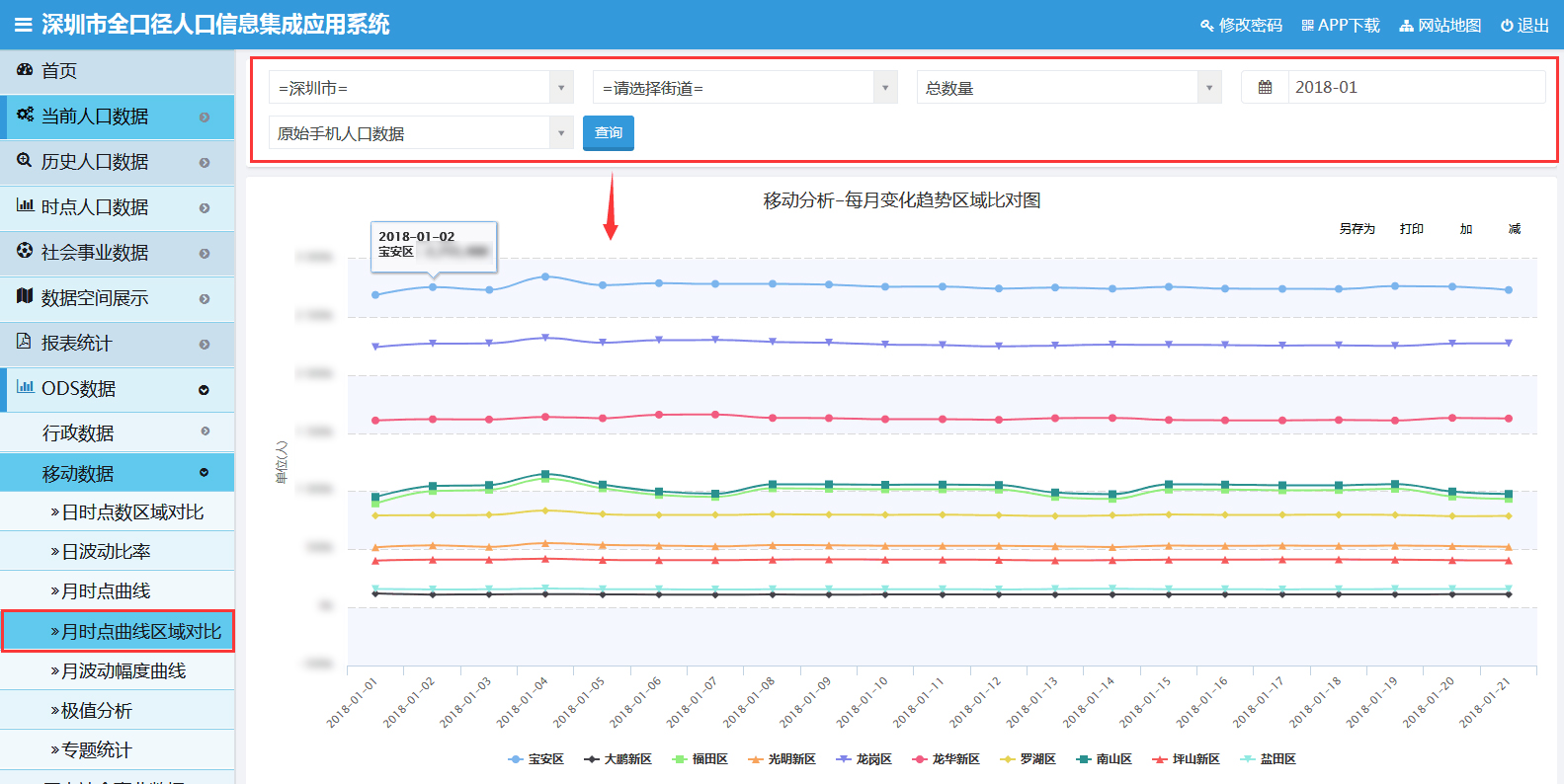Click the 数据空间展示 map icon
1564x784 pixels.
[25, 296]
